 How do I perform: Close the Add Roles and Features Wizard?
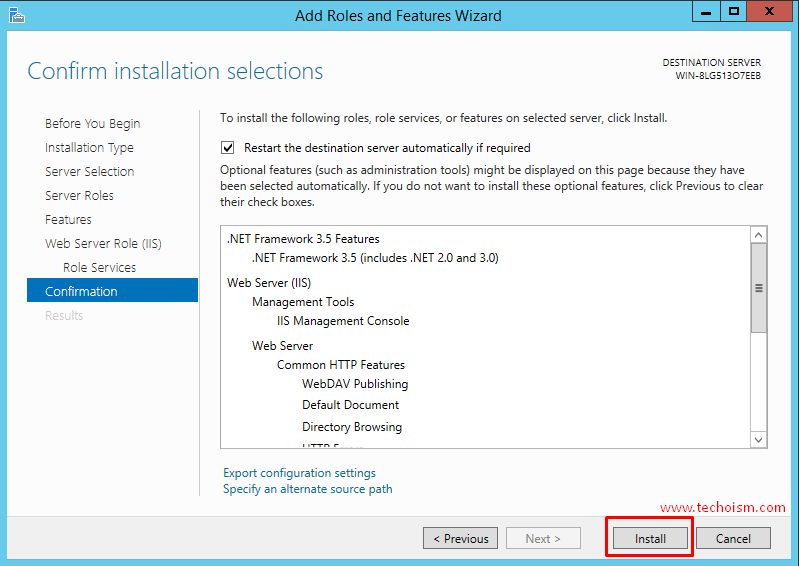769,12
